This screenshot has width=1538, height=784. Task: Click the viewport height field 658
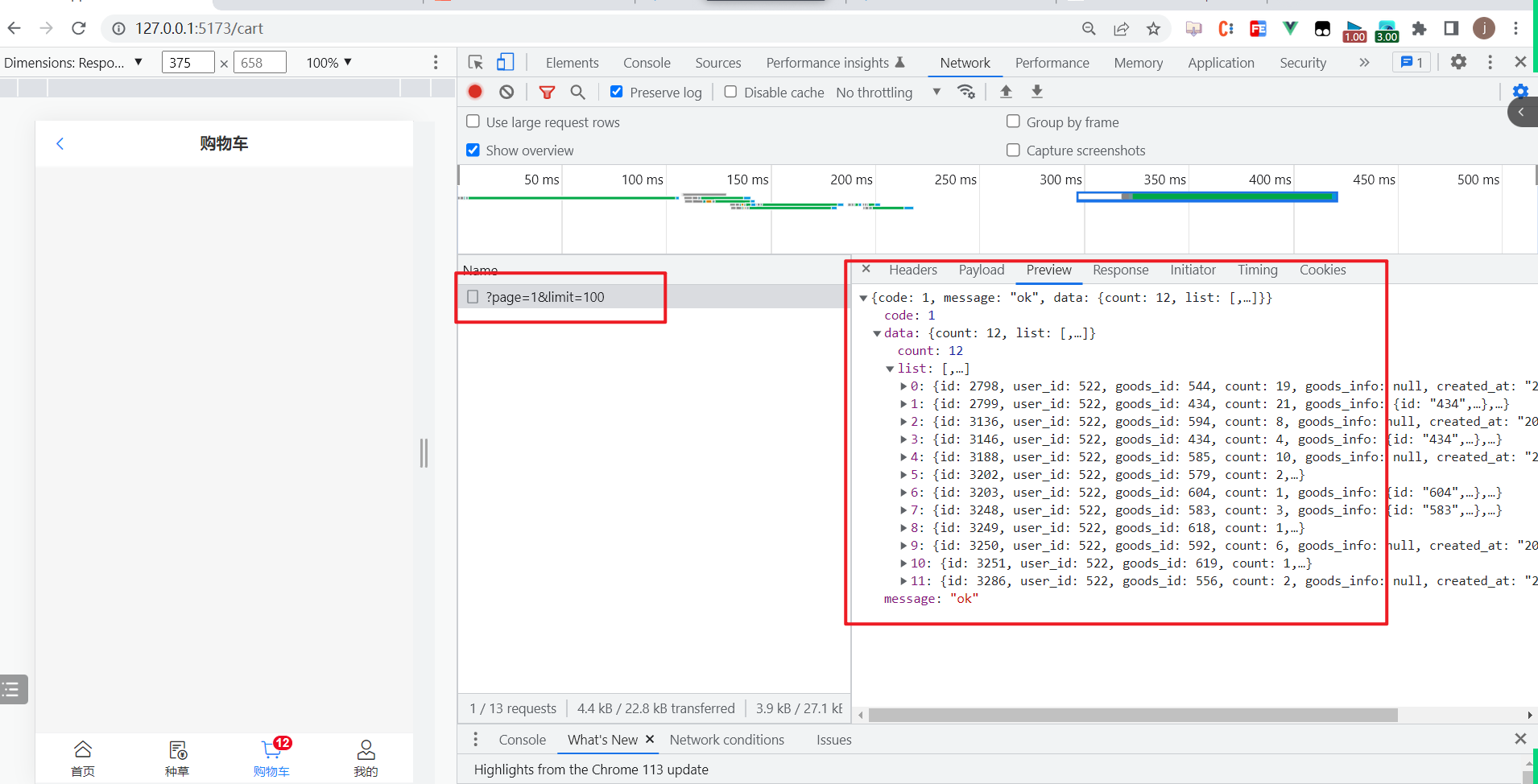pyautogui.click(x=259, y=62)
